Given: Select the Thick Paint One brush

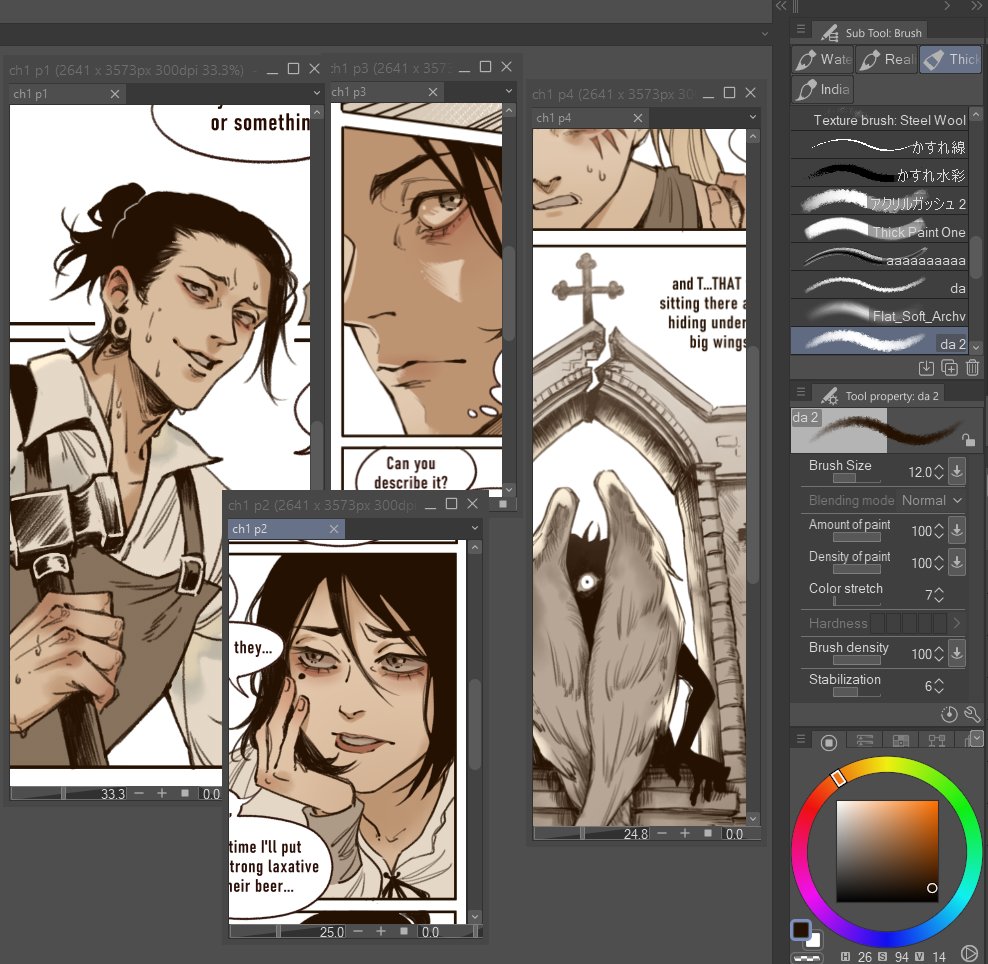Looking at the screenshot, I should pyautogui.click(x=880, y=231).
